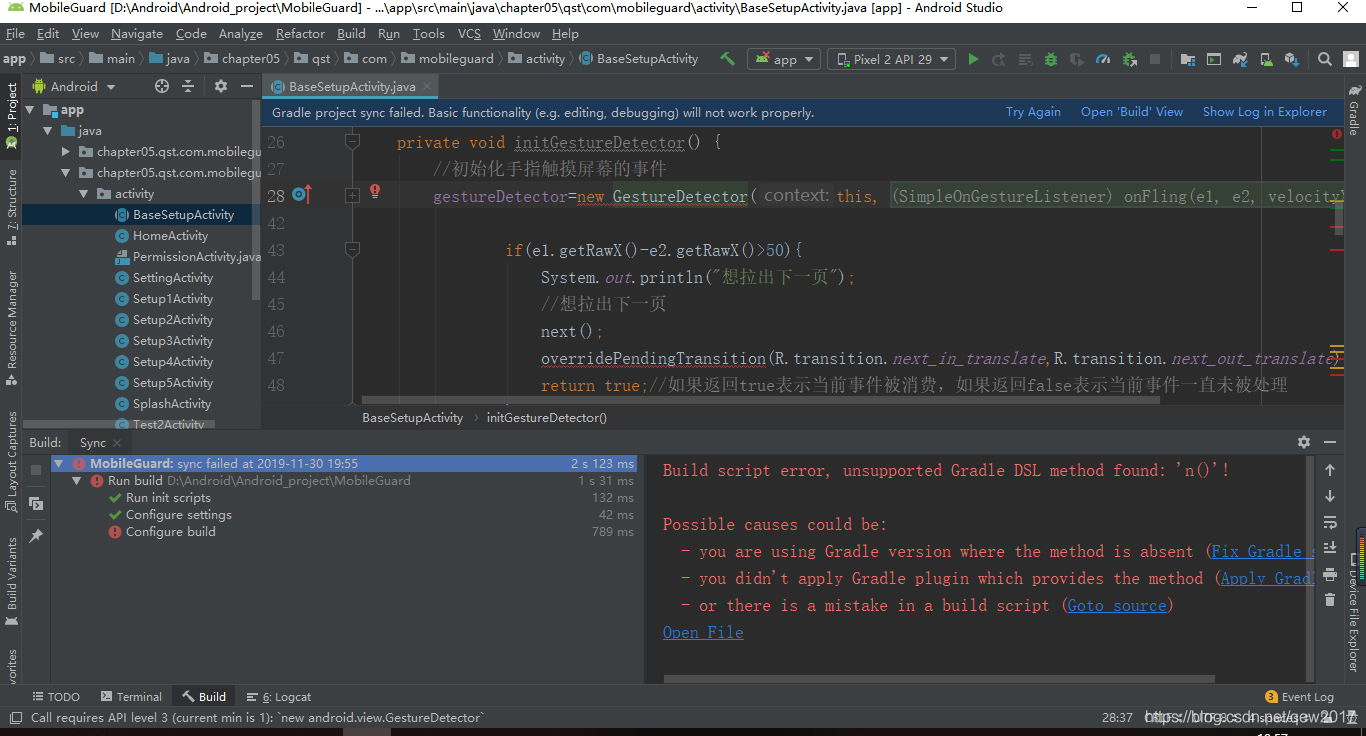
Task: Open the Profiler gauge icon in toolbar
Action: pyautogui.click(x=1103, y=59)
